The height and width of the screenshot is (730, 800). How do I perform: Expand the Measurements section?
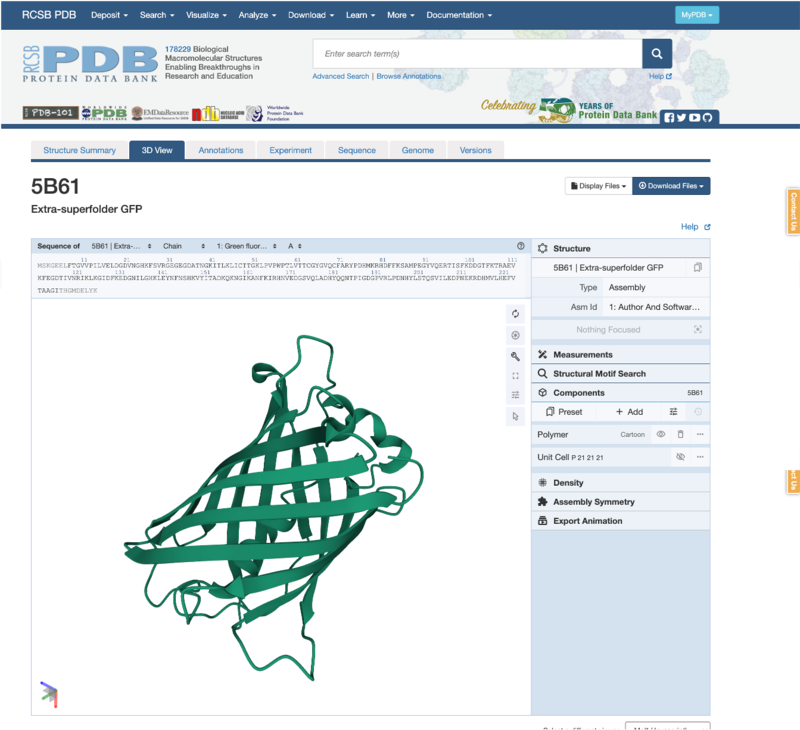pos(582,355)
